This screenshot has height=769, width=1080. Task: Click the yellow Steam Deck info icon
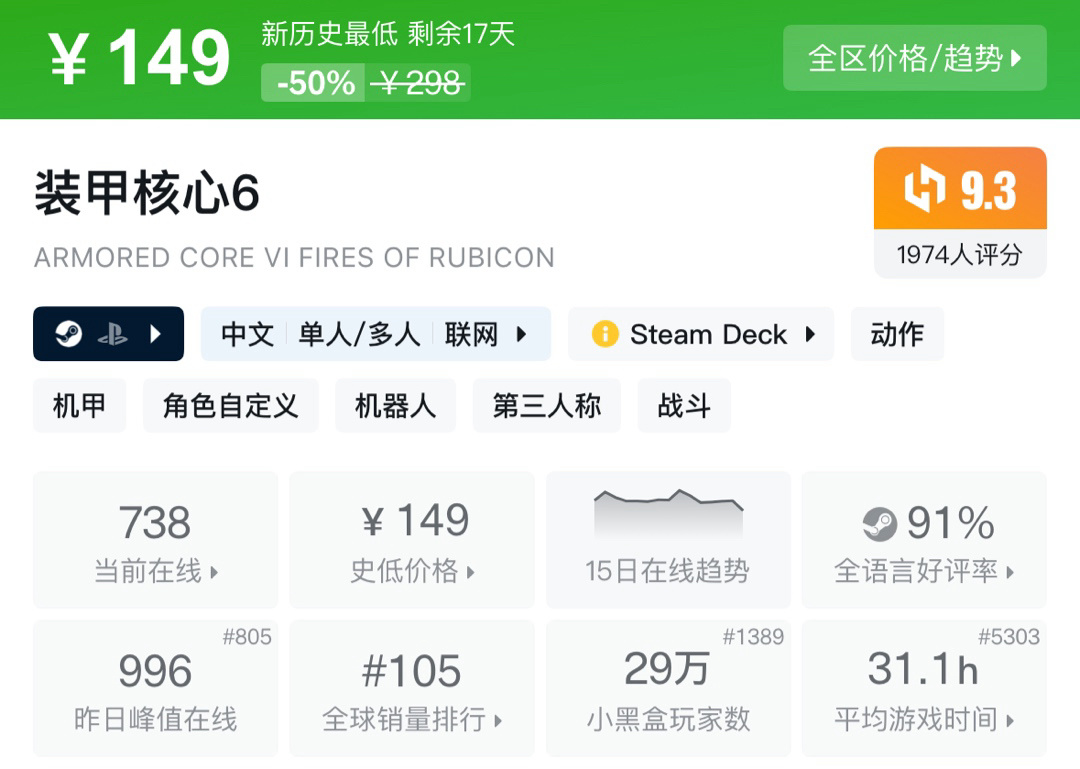pyautogui.click(x=605, y=334)
